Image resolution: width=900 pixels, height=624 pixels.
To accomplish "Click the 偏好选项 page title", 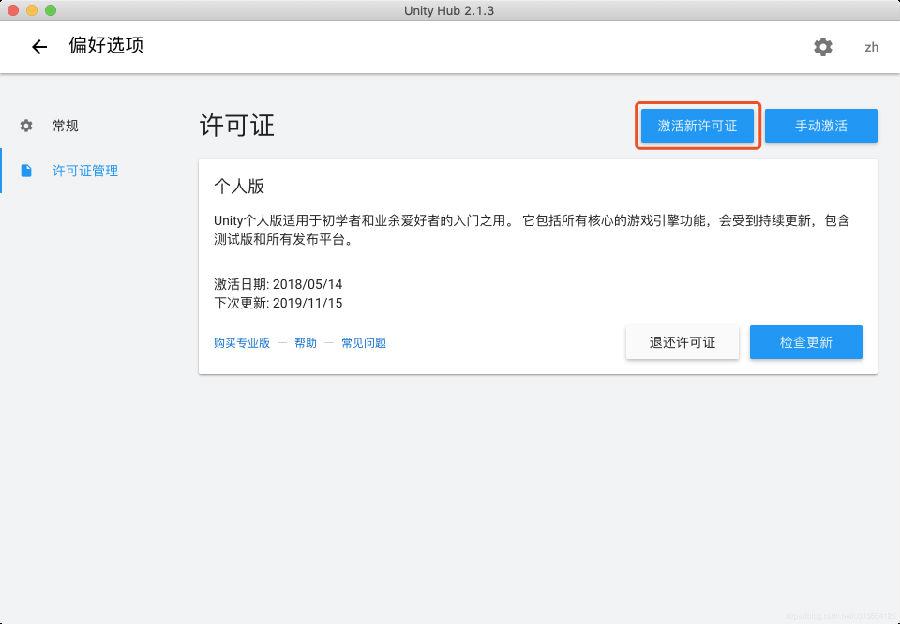I will pos(106,45).
